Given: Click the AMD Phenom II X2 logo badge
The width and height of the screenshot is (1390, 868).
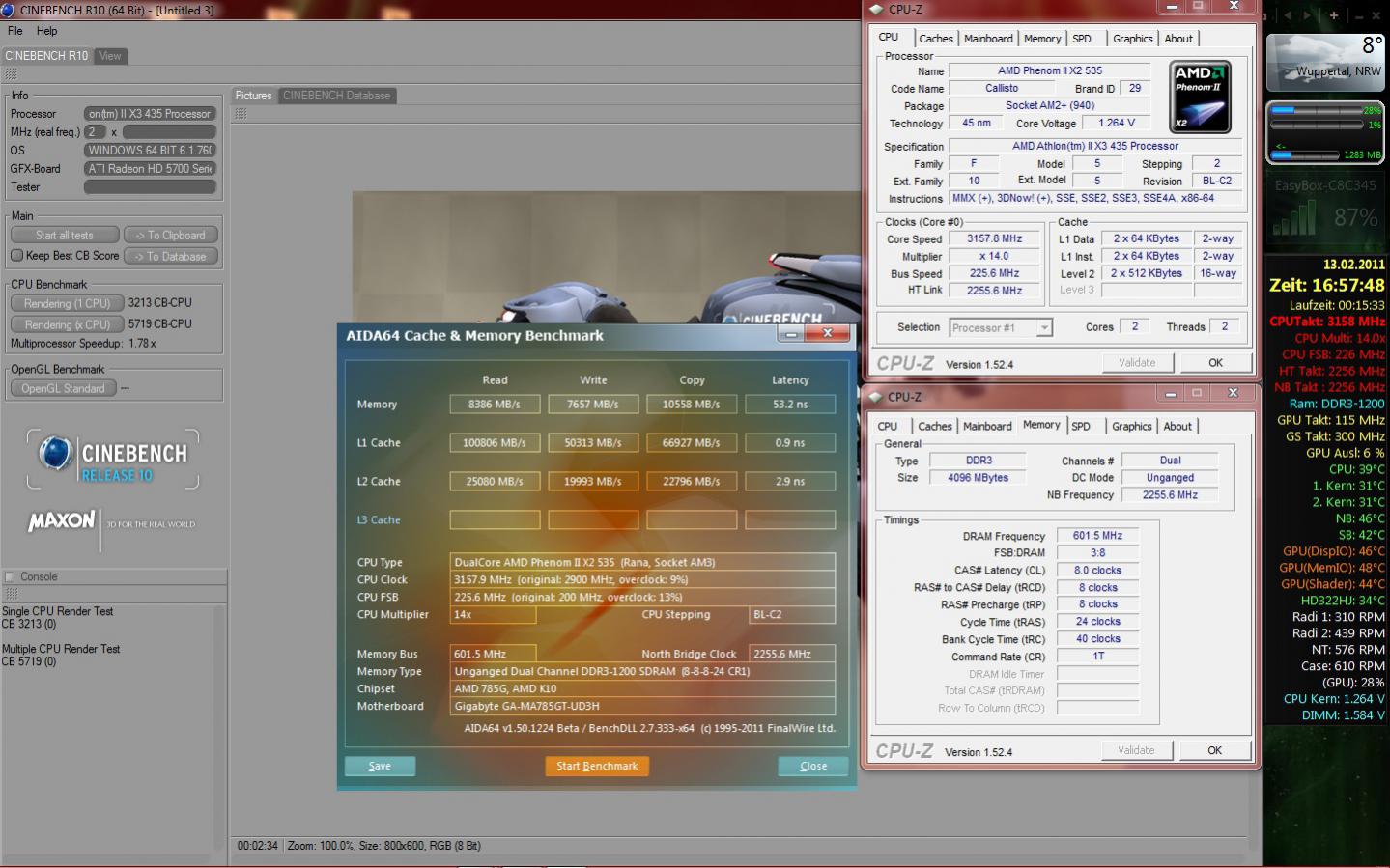Looking at the screenshot, I should (x=1201, y=97).
